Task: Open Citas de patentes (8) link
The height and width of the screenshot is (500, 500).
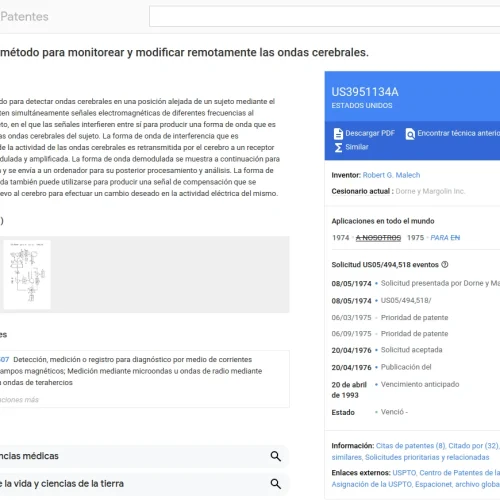Action: click(411, 446)
